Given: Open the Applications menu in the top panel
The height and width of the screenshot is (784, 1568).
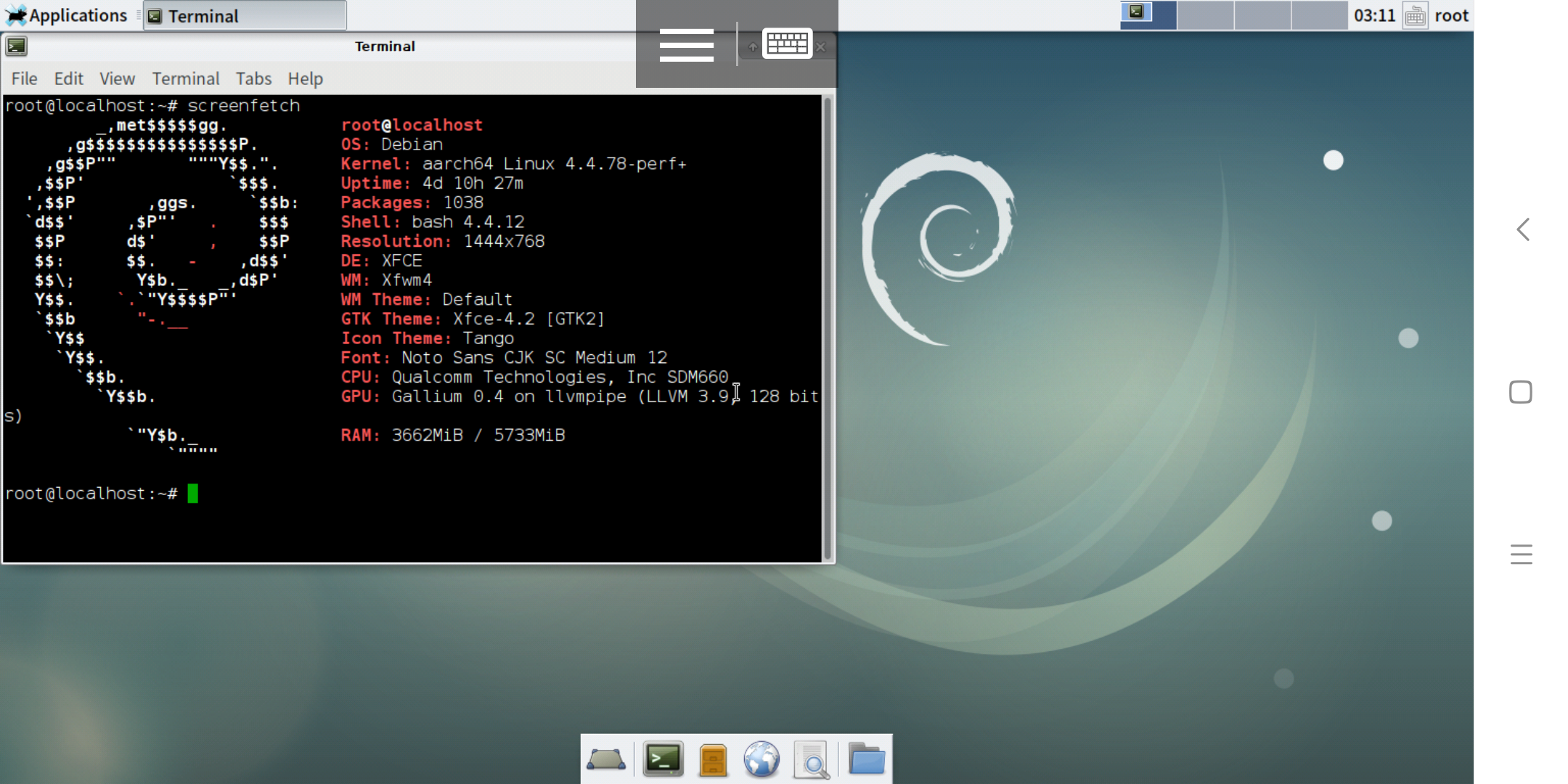Looking at the screenshot, I should tap(67, 15).
